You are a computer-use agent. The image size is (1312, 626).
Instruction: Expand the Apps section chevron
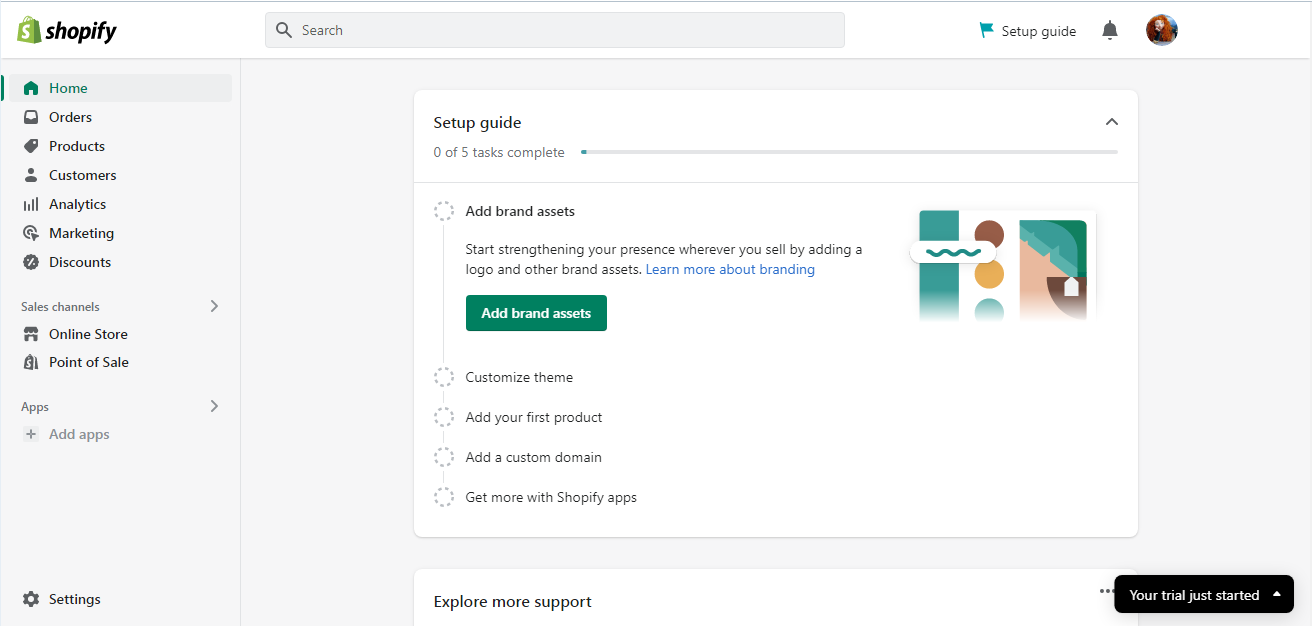pyautogui.click(x=214, y=406)
